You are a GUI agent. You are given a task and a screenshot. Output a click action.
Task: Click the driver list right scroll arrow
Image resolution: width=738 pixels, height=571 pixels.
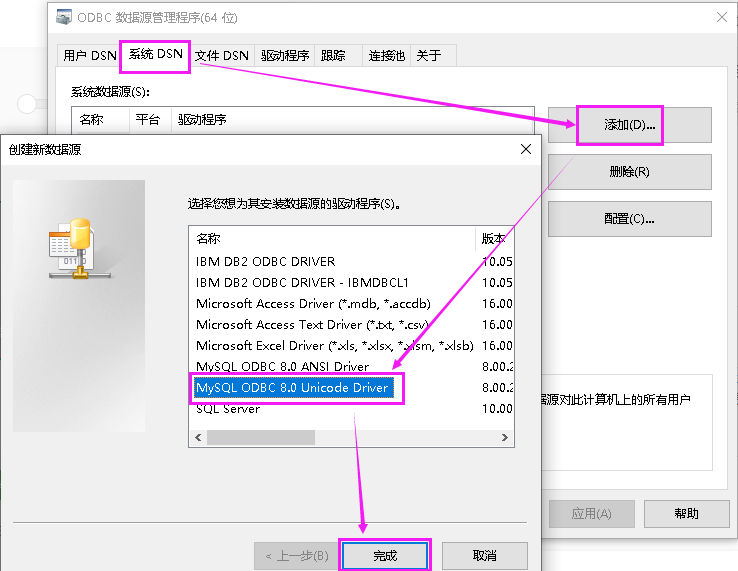505,437
